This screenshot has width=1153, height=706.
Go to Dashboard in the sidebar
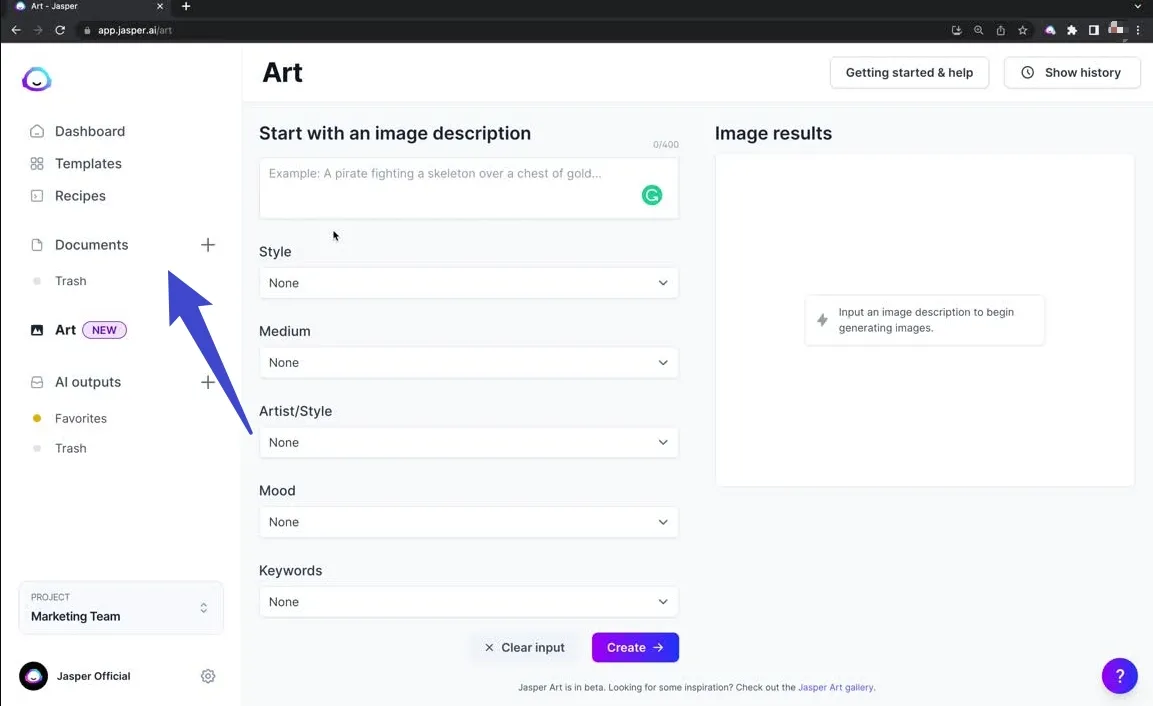89,131
